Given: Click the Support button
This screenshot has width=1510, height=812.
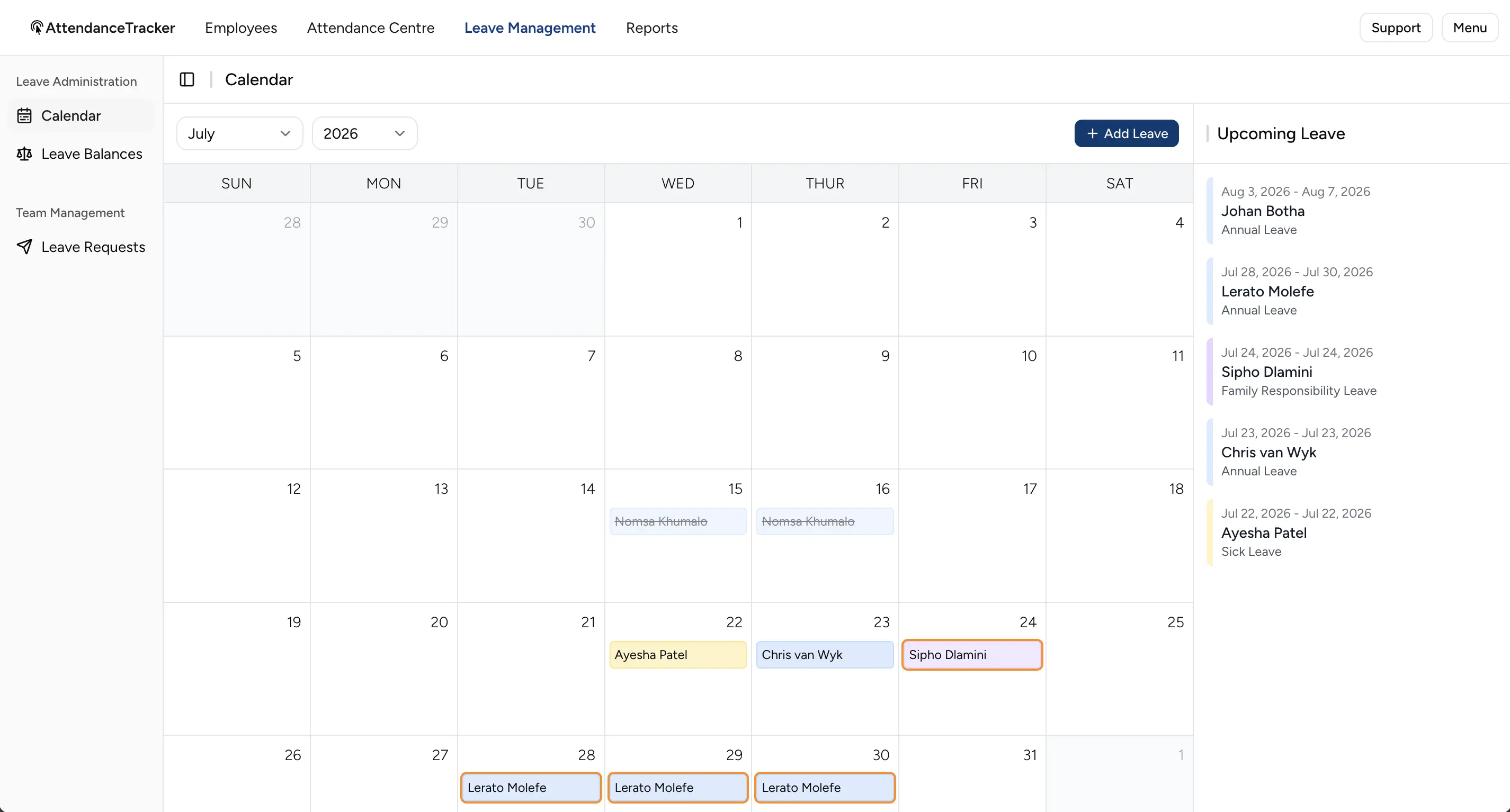Looking at the screenshot, I should (1396, 28).
